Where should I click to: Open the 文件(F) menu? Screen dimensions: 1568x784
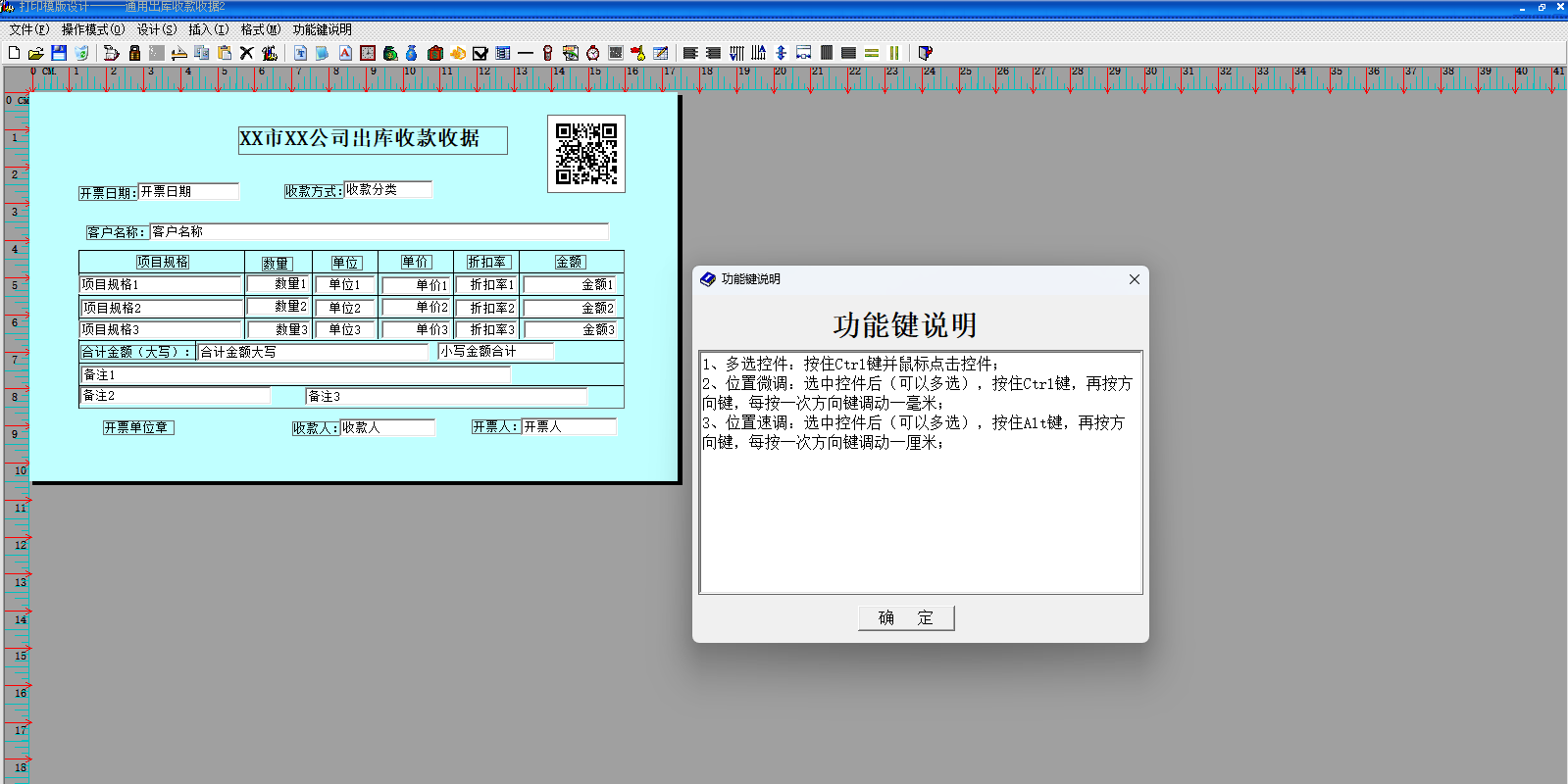point(29,29)
